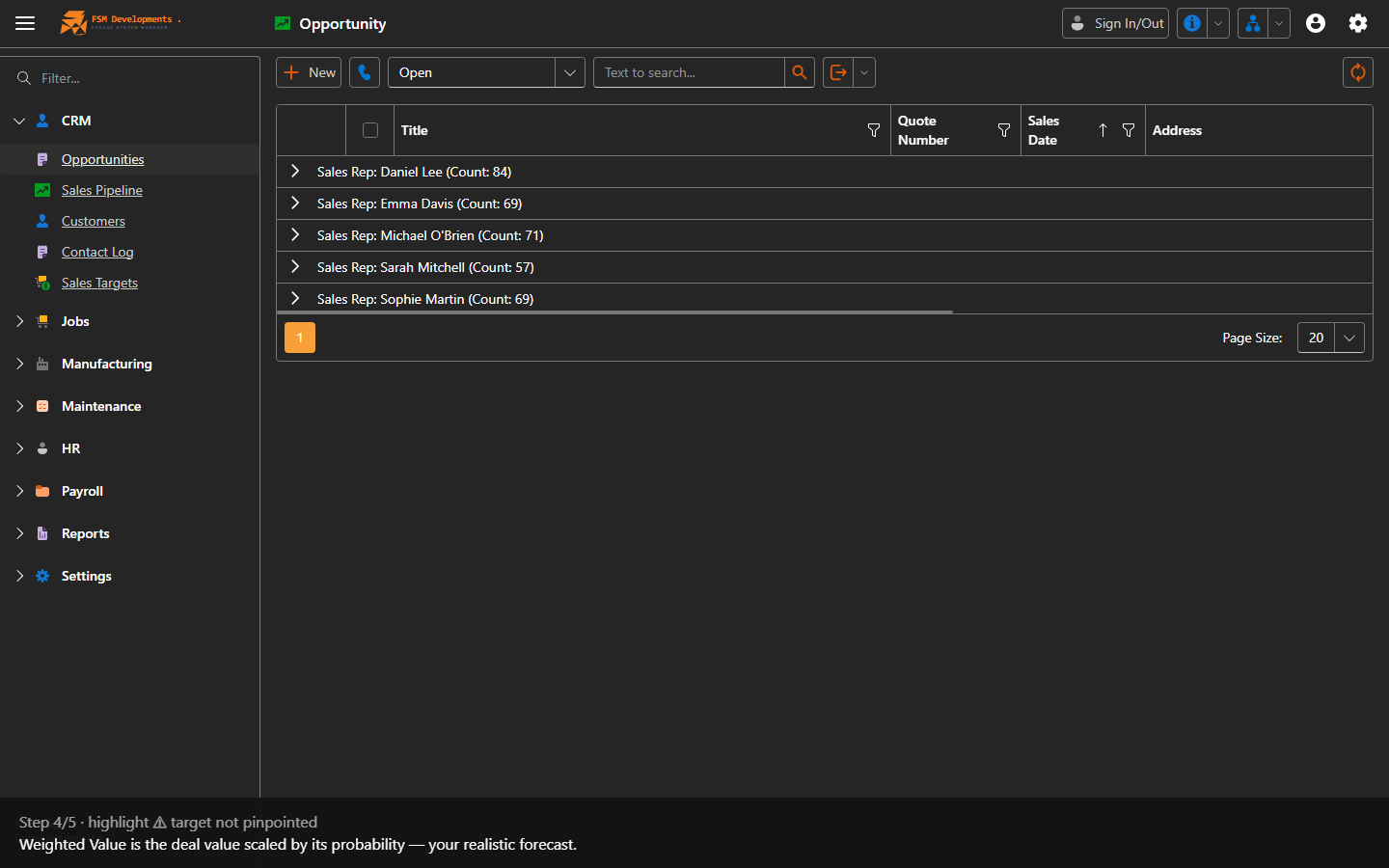Click the orange export icon
Screen dimensions: 1389x868
tap(838, 72)
